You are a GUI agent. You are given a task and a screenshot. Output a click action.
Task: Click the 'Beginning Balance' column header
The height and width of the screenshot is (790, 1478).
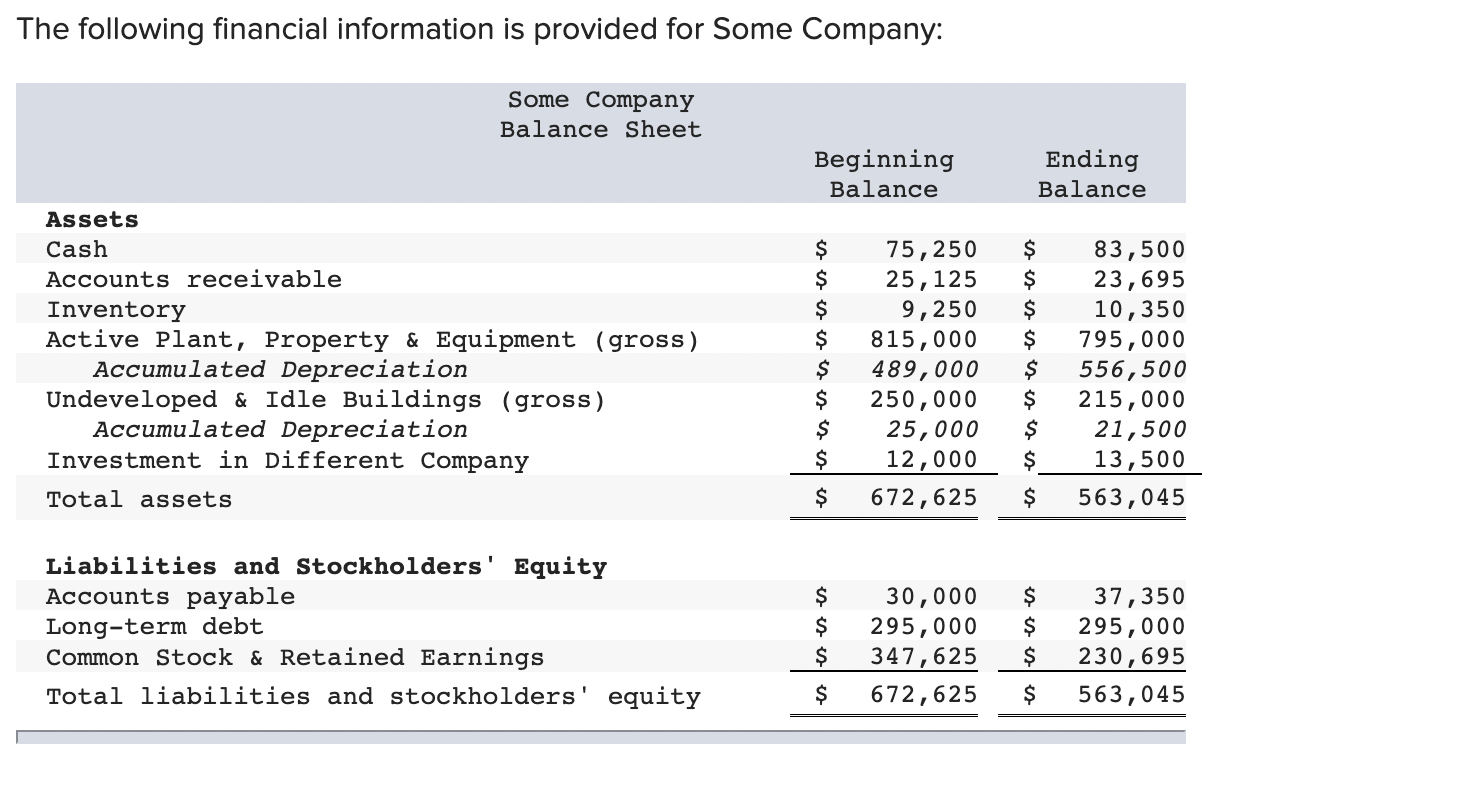[884, 174]
